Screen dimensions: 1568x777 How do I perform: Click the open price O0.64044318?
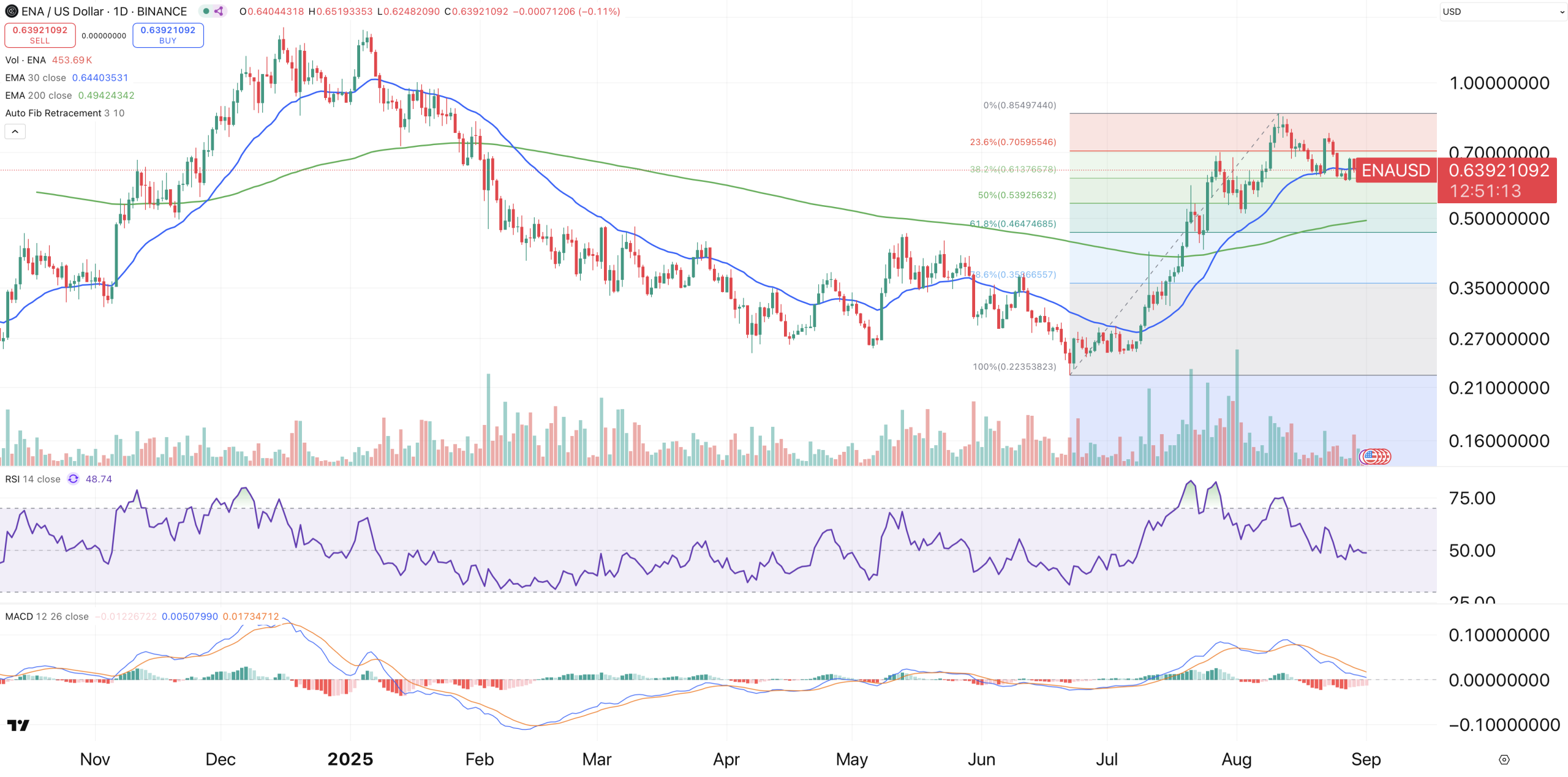(x=271, y=11)
